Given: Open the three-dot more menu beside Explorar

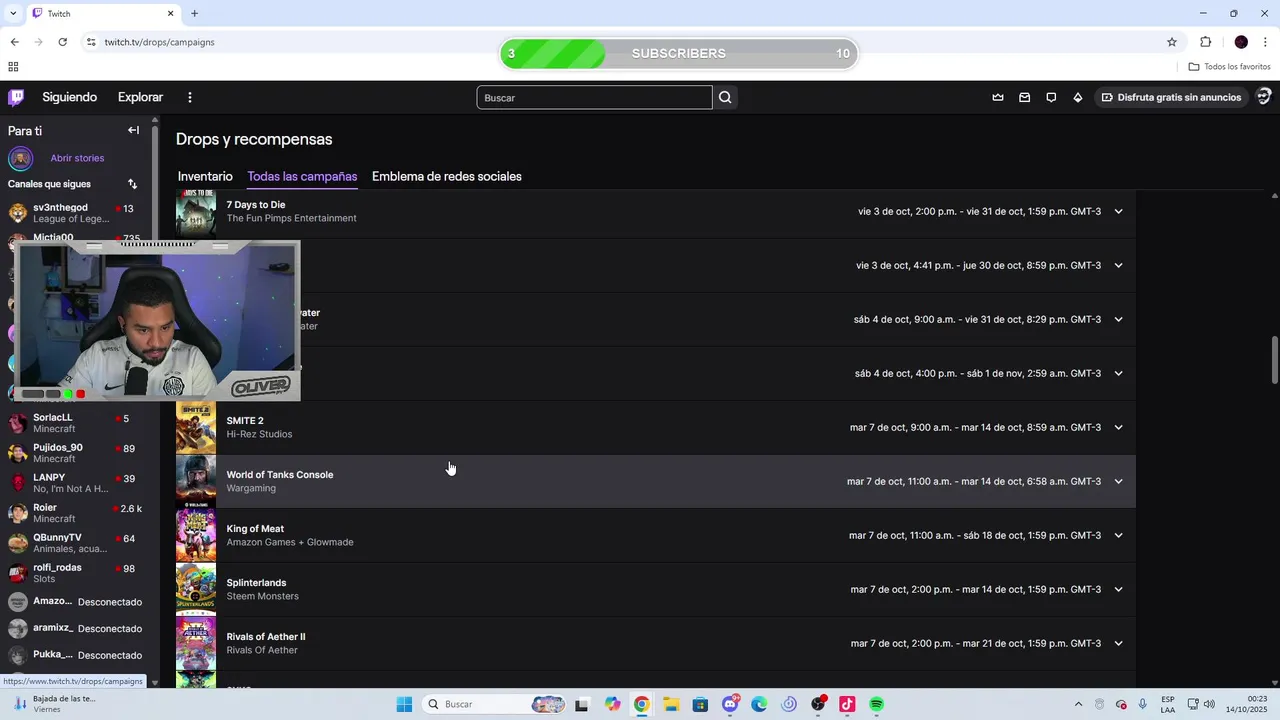Looking at the screenshot, I should [190, 97].
